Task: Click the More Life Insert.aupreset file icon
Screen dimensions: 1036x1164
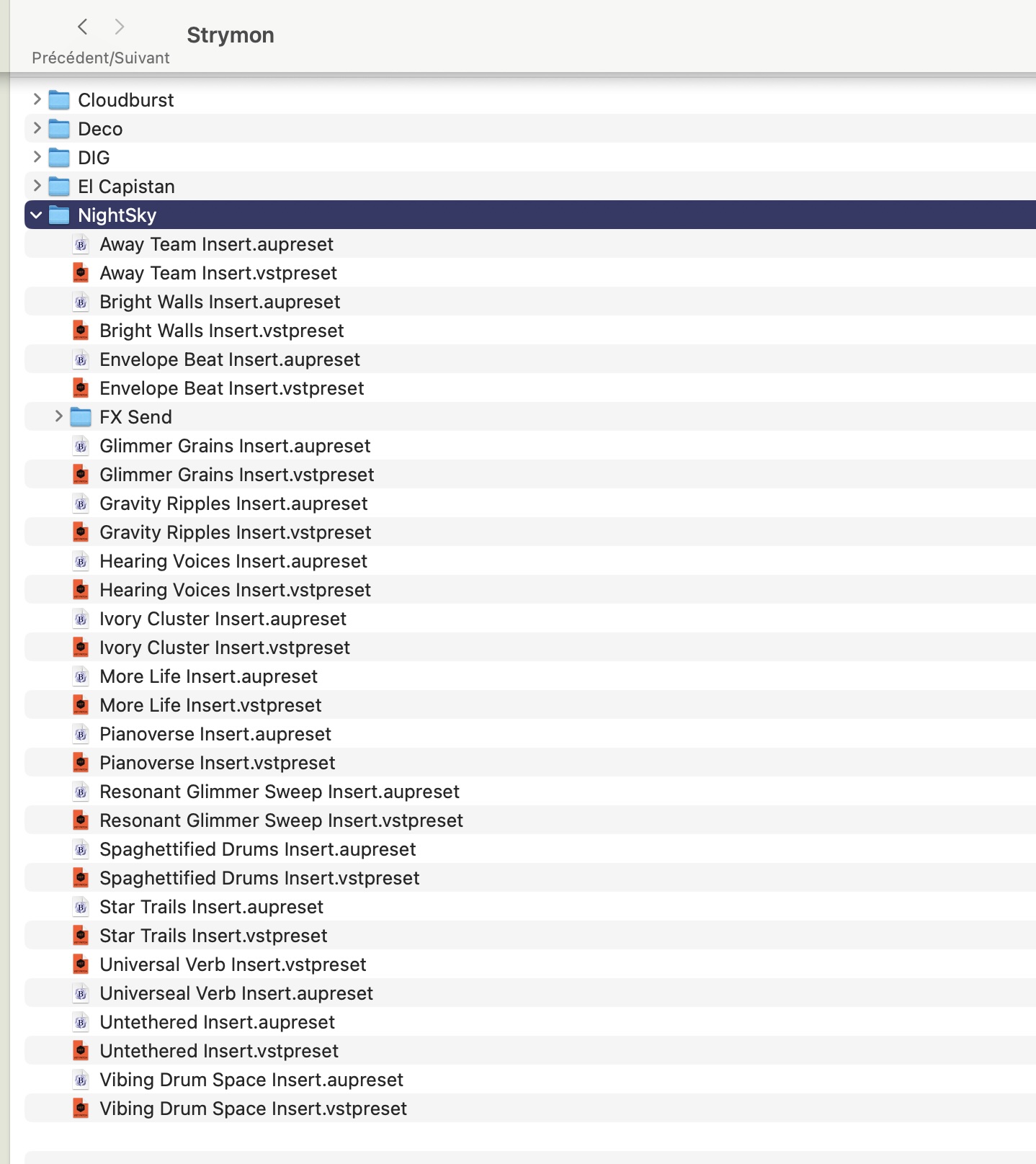Action: click(x=81, y=676)
